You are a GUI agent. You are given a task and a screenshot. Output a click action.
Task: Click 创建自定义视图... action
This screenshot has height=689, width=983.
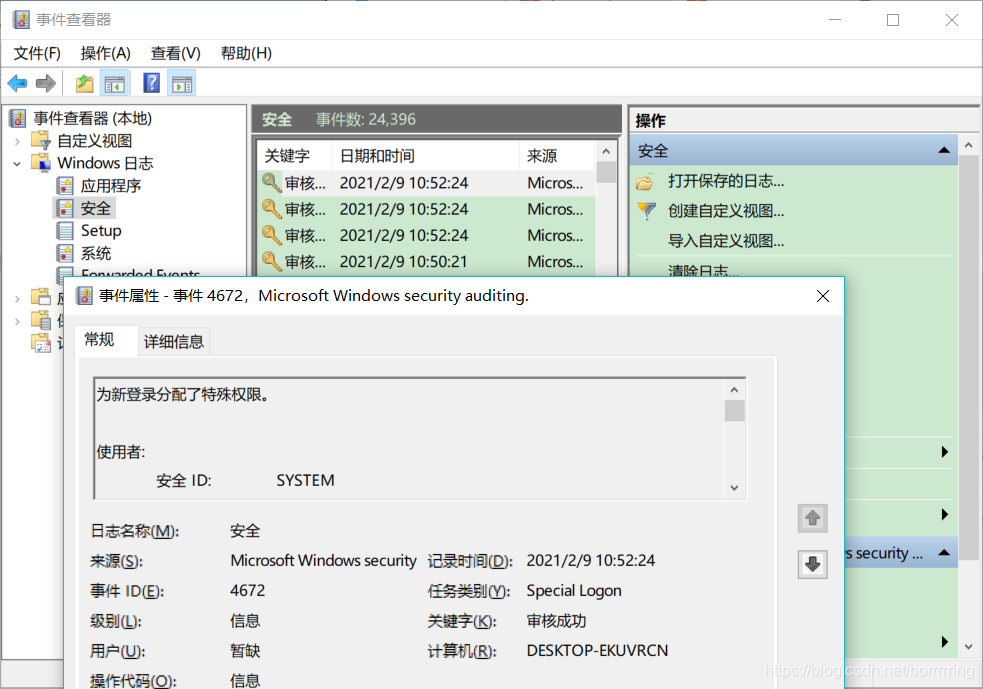coord(726,211)
